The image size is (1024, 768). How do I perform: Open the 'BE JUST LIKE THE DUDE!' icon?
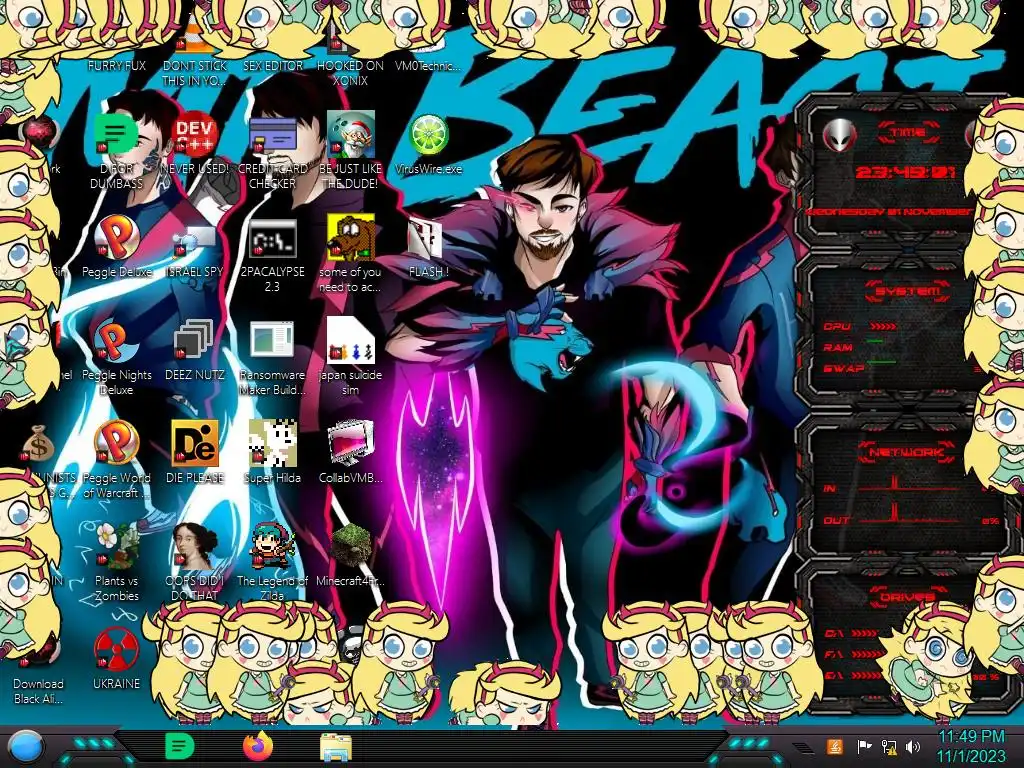[351, 136]
